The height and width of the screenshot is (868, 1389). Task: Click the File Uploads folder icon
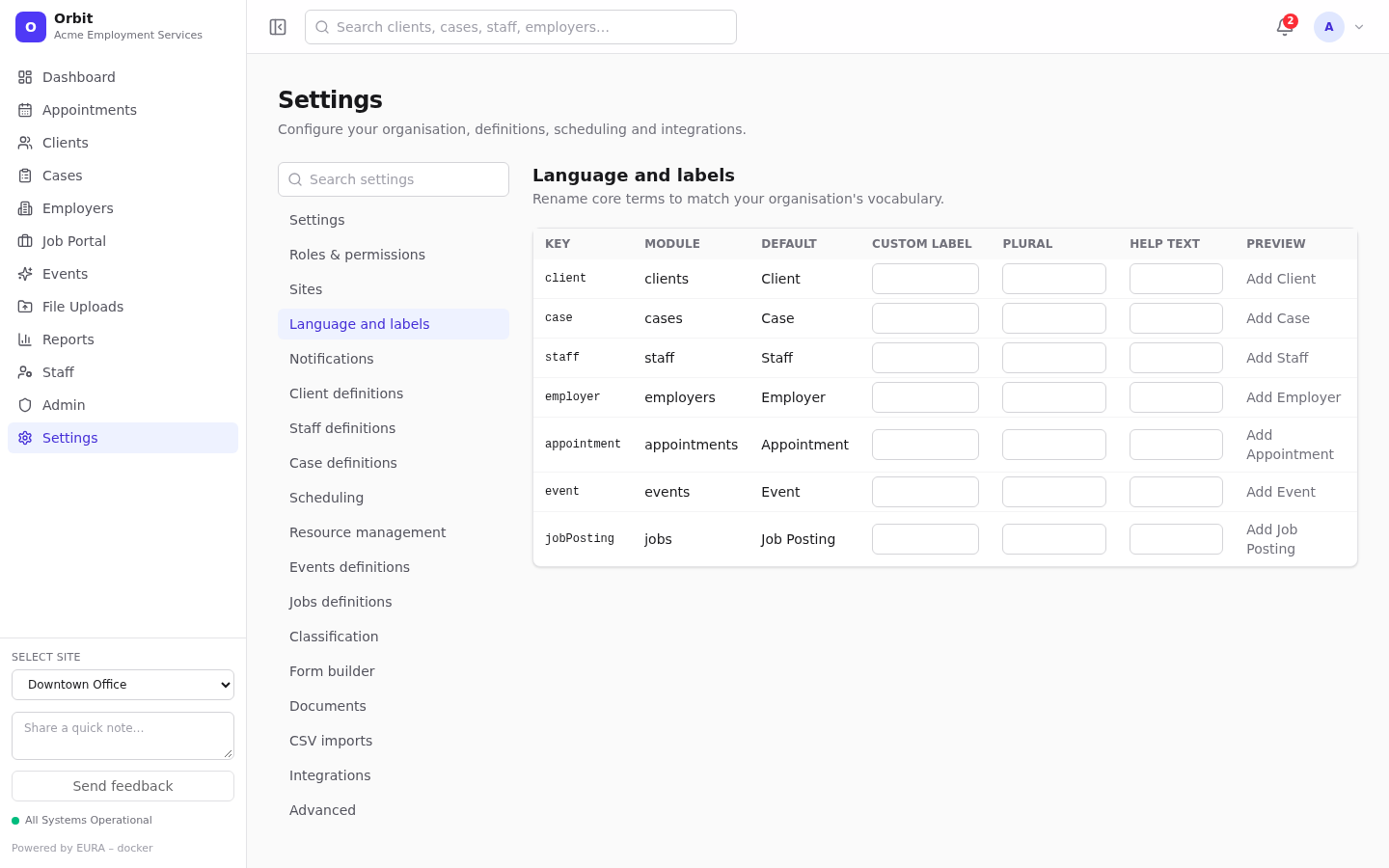pos(25,307)
